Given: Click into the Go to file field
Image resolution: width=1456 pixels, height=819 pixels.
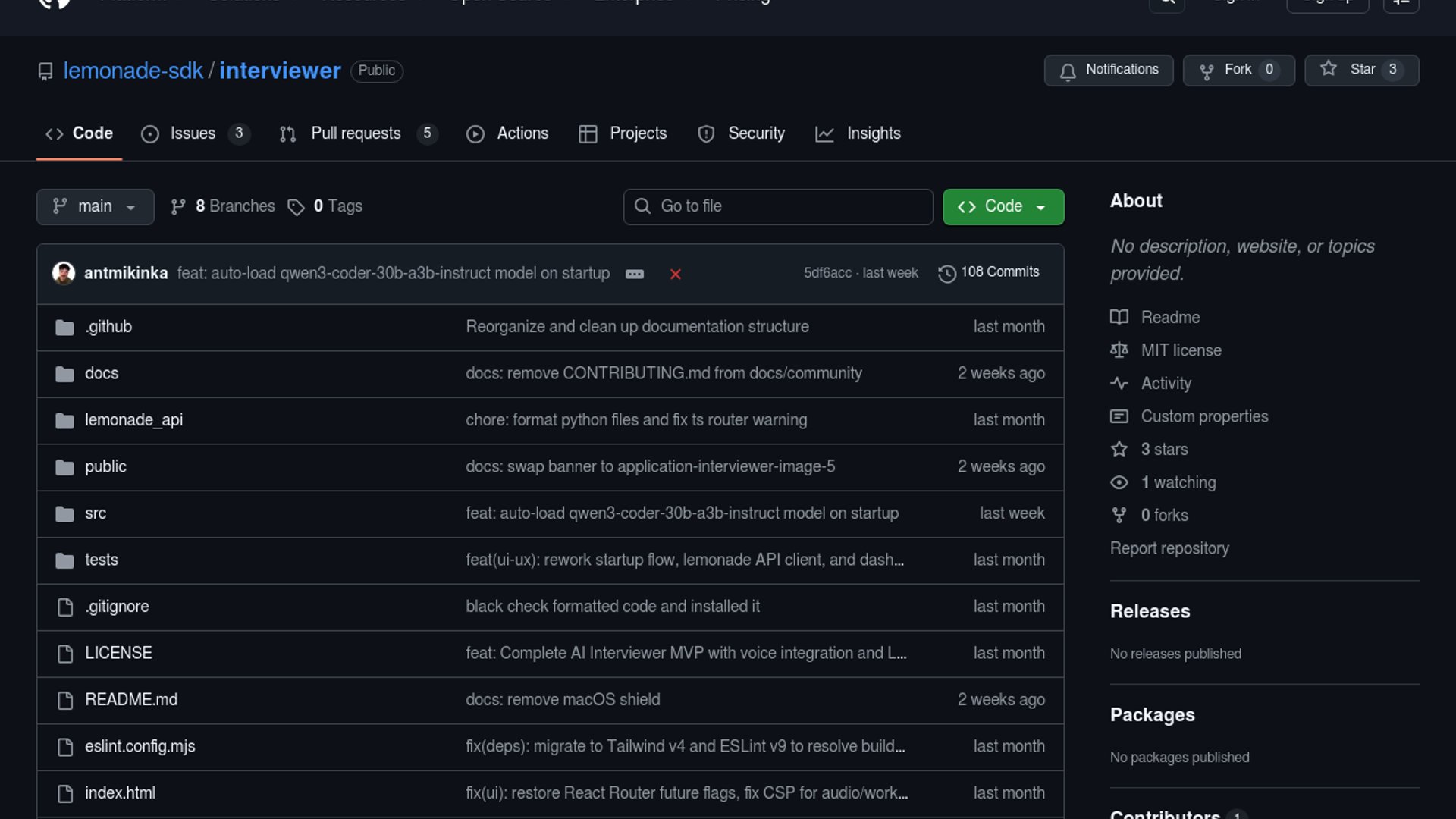Looking at the screenshot, I should (x=778, y=206).
